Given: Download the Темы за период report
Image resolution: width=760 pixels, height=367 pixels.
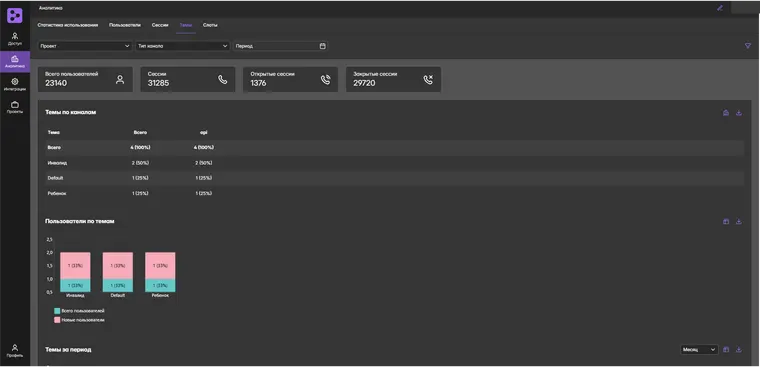Looking at the screenshot, I should pos(739,350).
